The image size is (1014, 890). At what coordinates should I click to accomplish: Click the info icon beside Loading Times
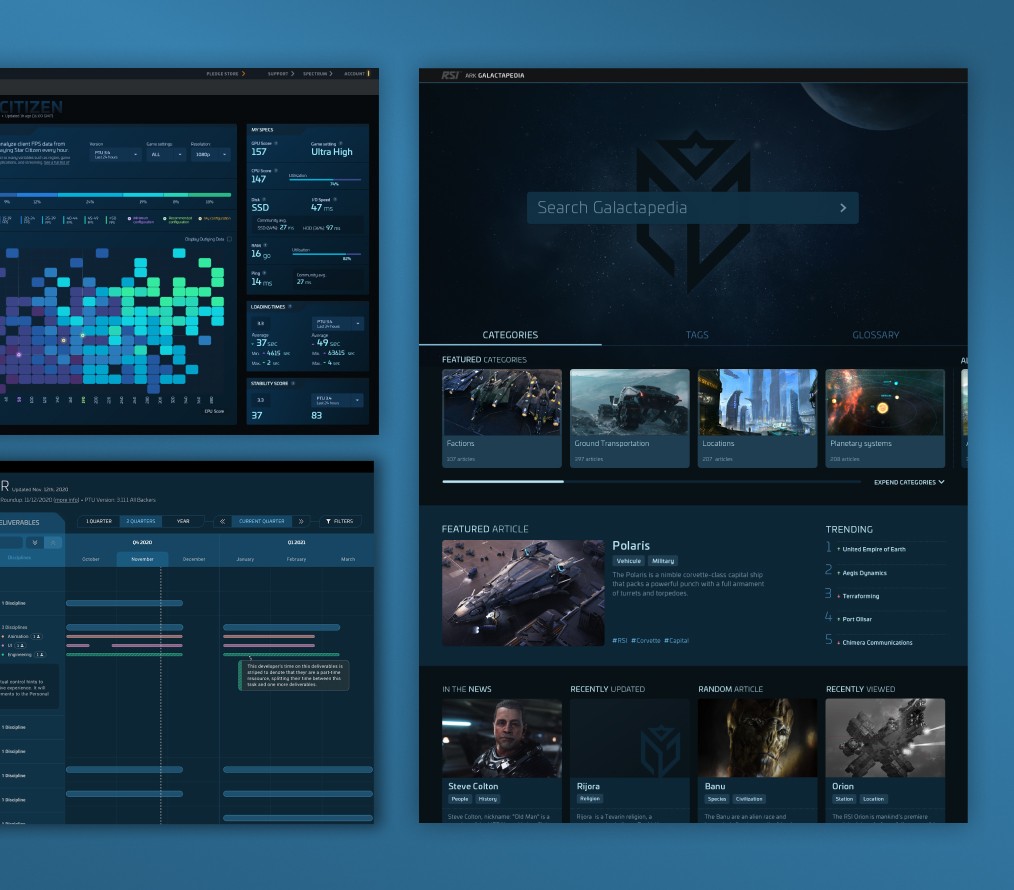click(x=290, y=307)
